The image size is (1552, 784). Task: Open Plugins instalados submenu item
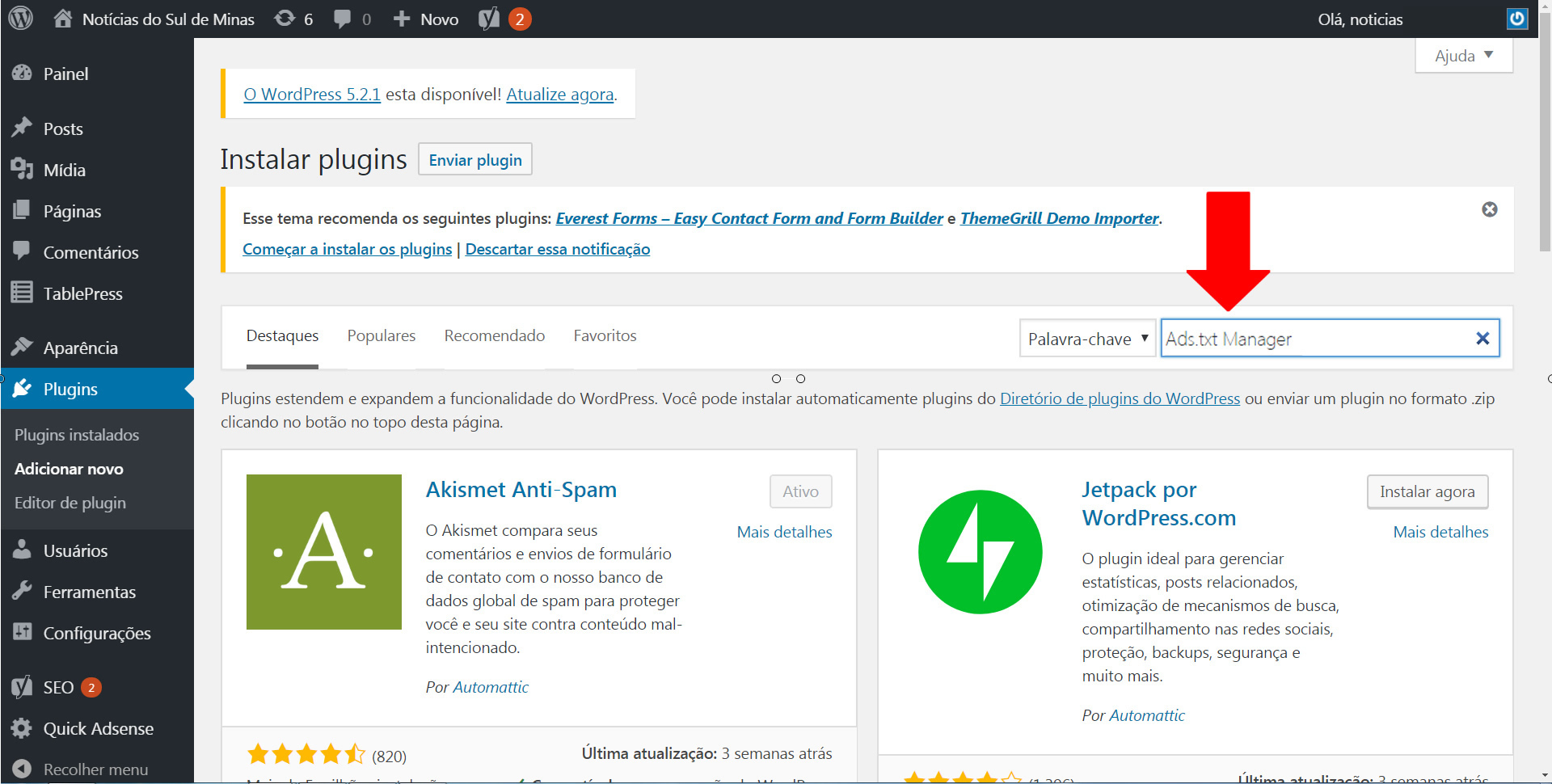77,435
